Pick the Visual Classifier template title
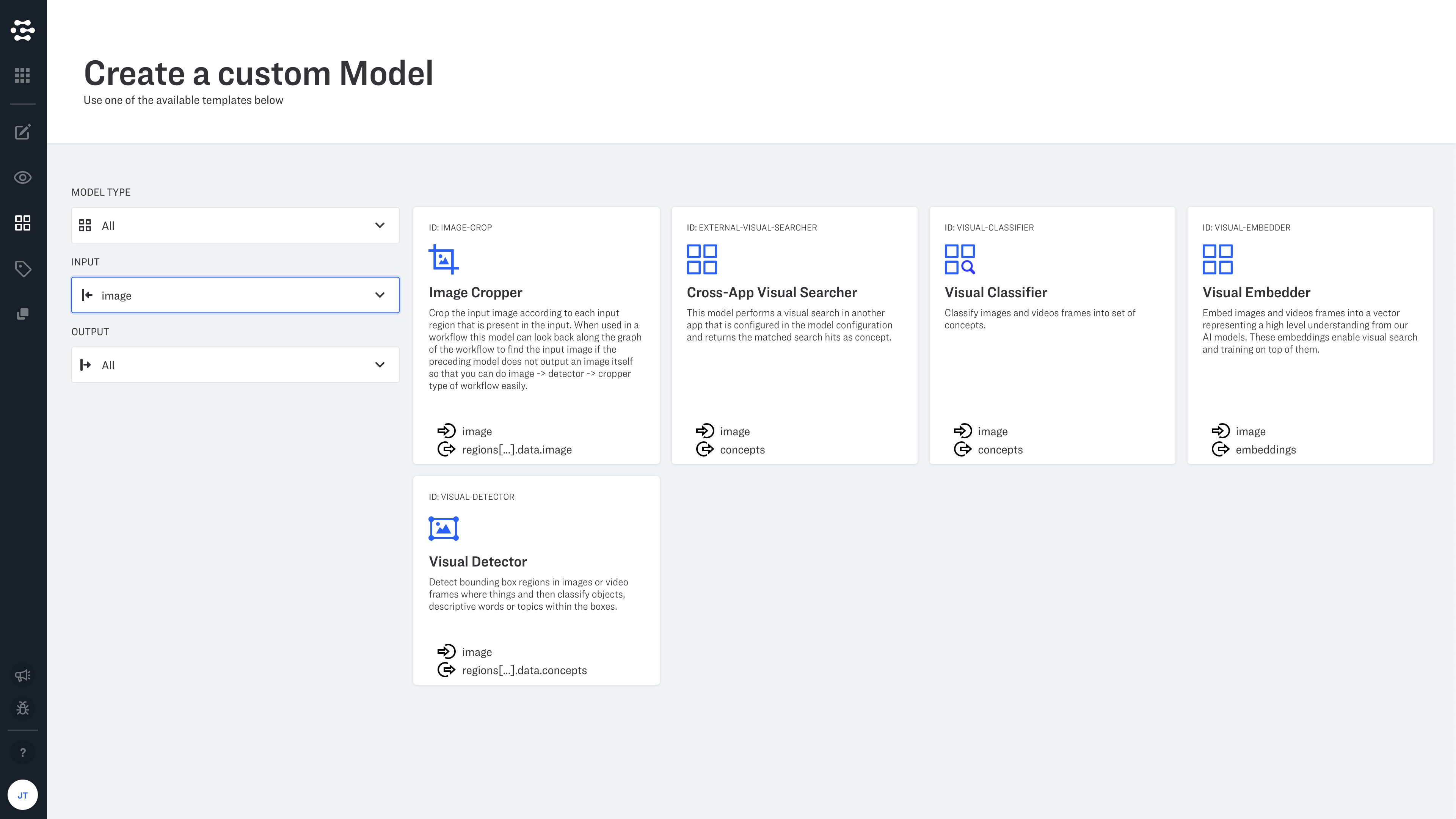This screenshot has height=819, width=1456. pyautogui.click(x=995, y=292)
